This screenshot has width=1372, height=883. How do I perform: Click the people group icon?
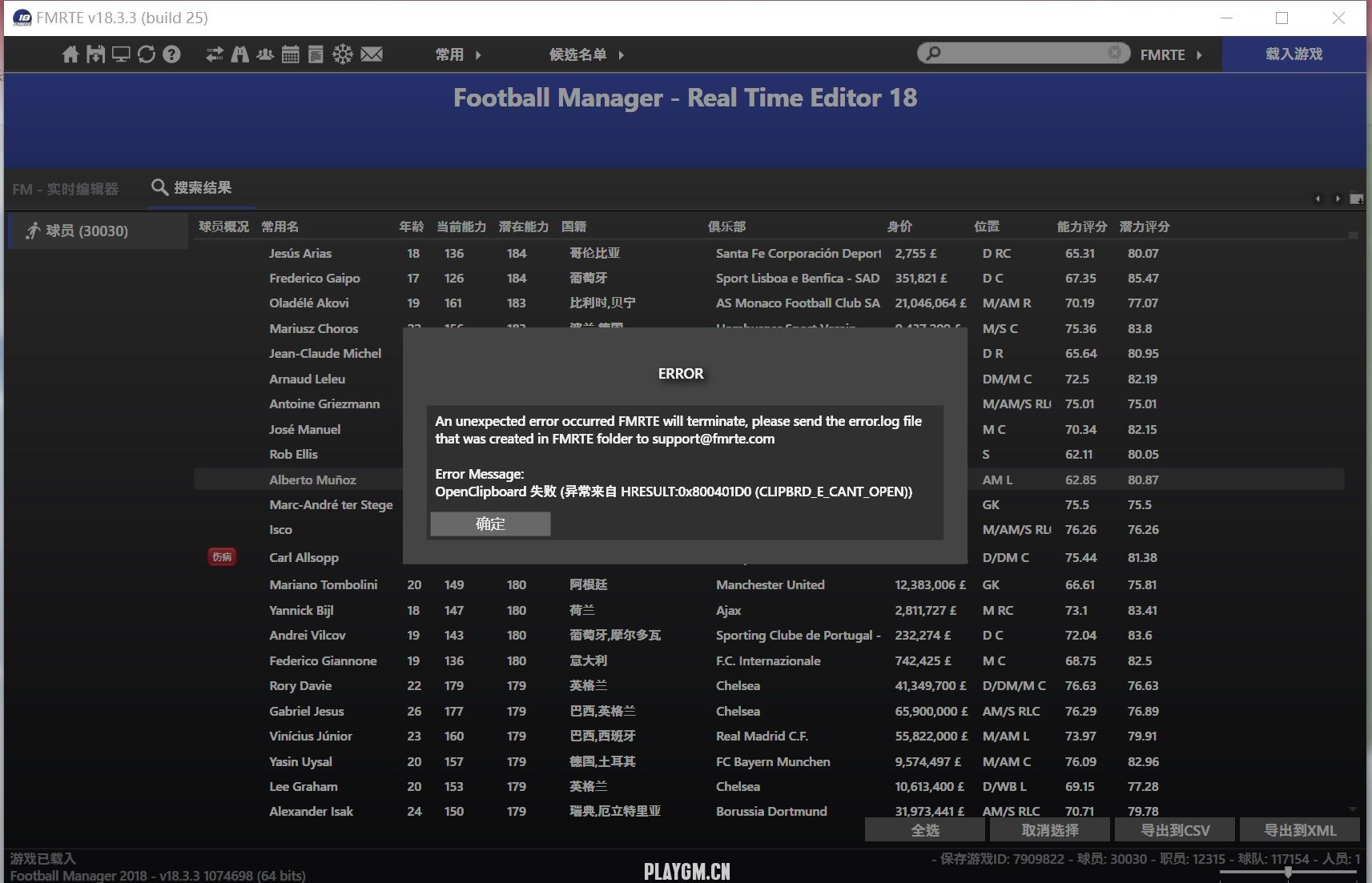pos(265,54)
